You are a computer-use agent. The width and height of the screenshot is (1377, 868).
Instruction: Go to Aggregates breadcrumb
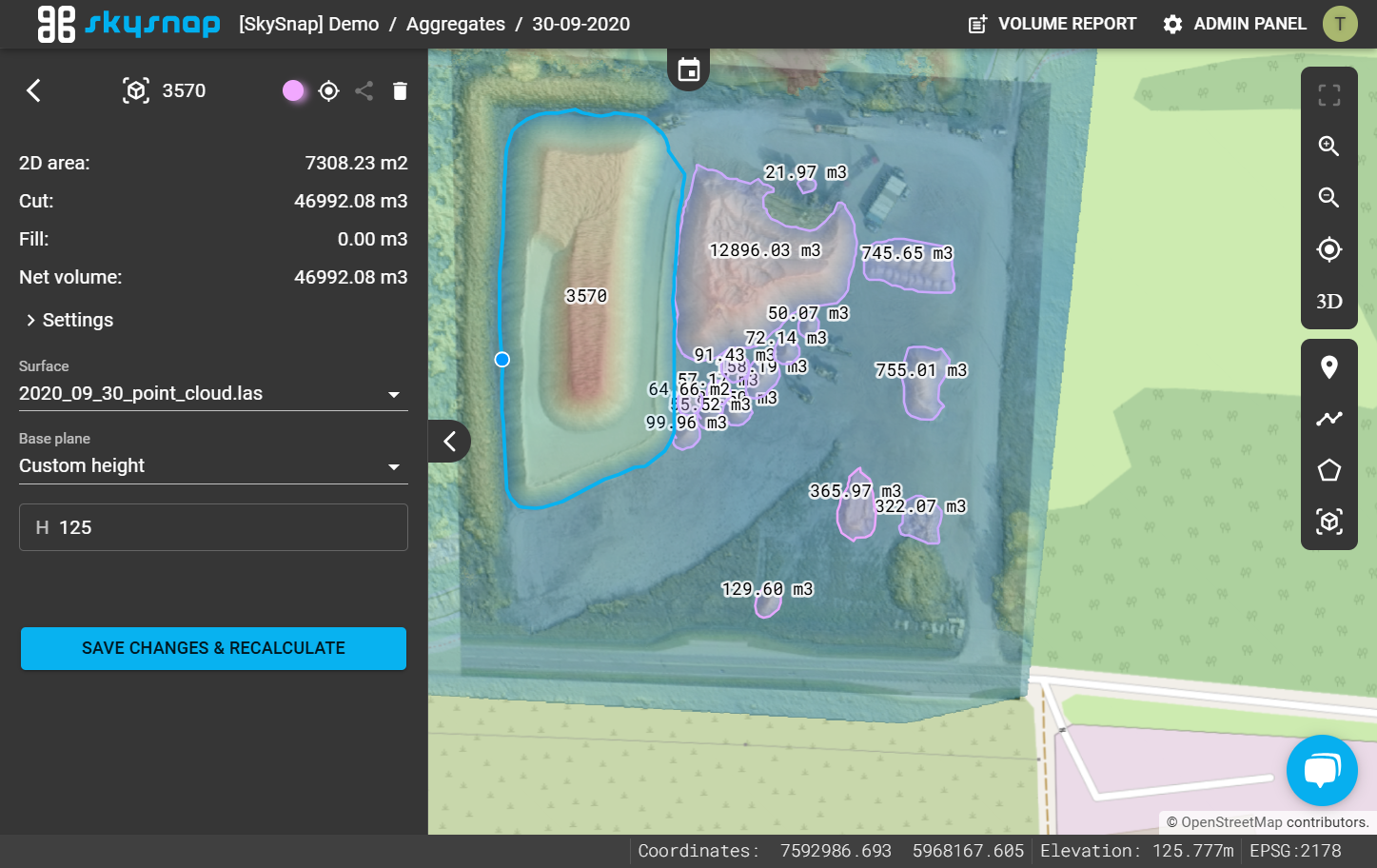pyautogui.click(x=456, y=24)
